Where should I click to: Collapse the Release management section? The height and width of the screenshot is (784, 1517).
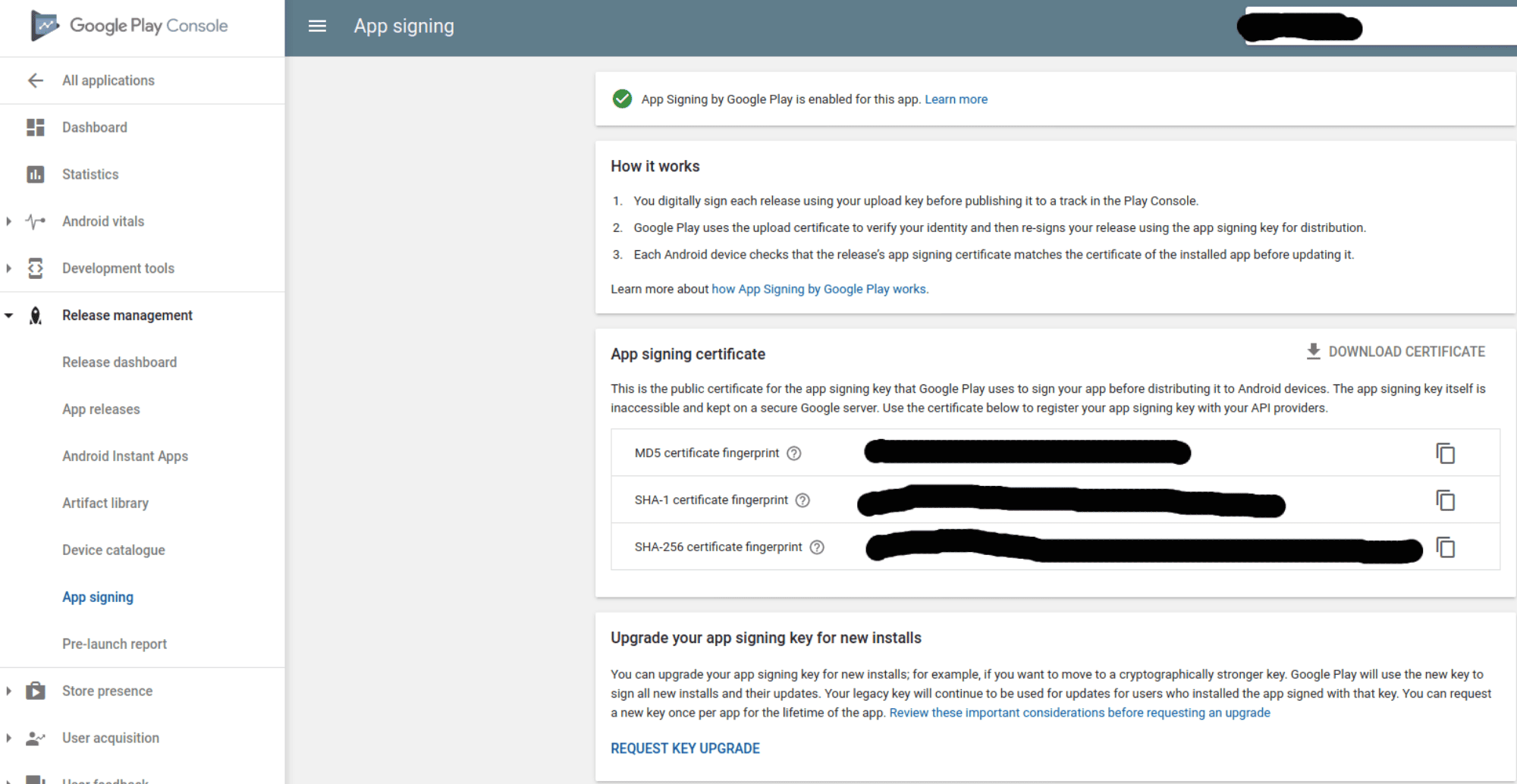point(9,315)
